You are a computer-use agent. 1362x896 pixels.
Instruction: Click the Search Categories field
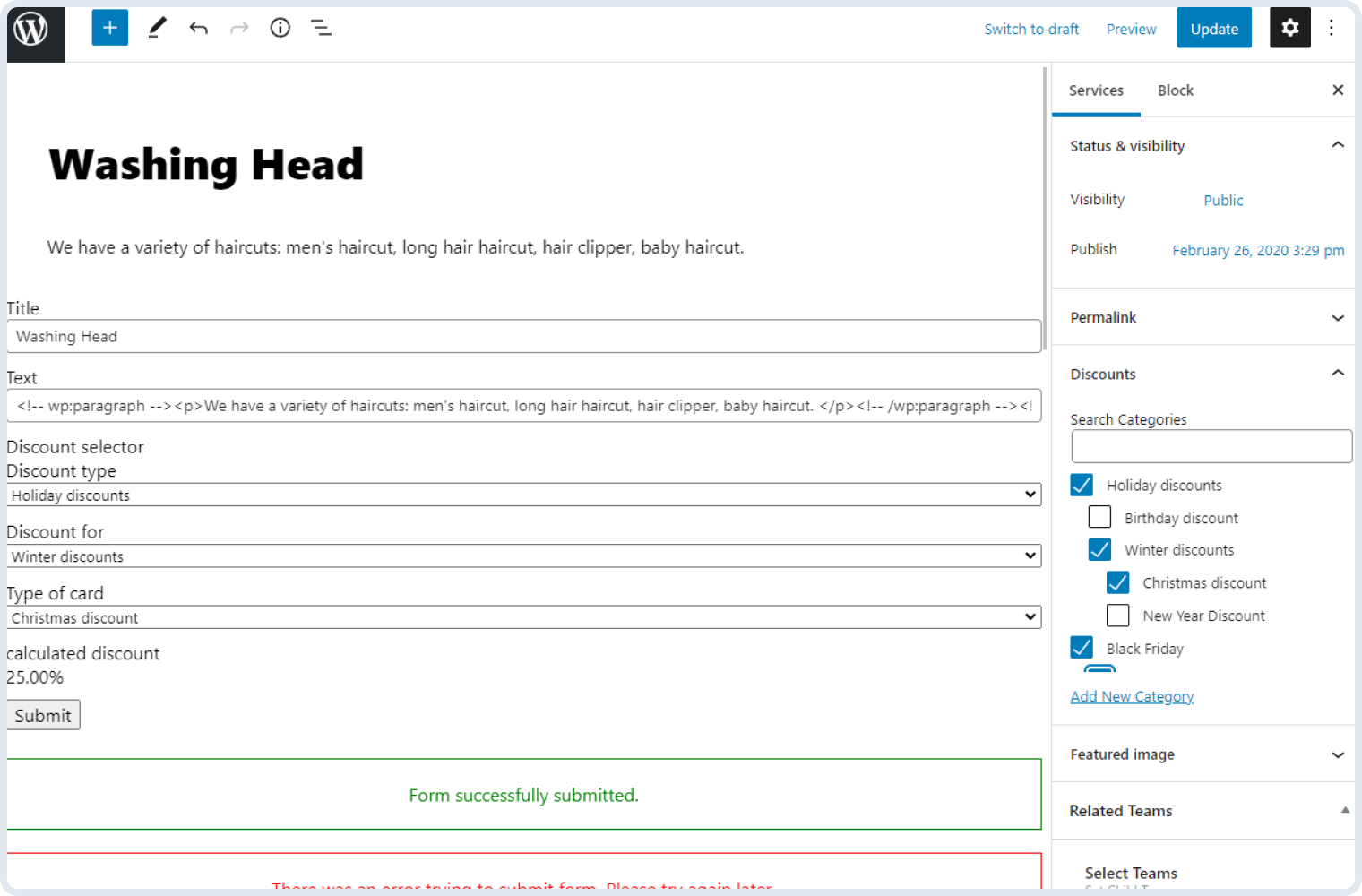[1211, 446]
